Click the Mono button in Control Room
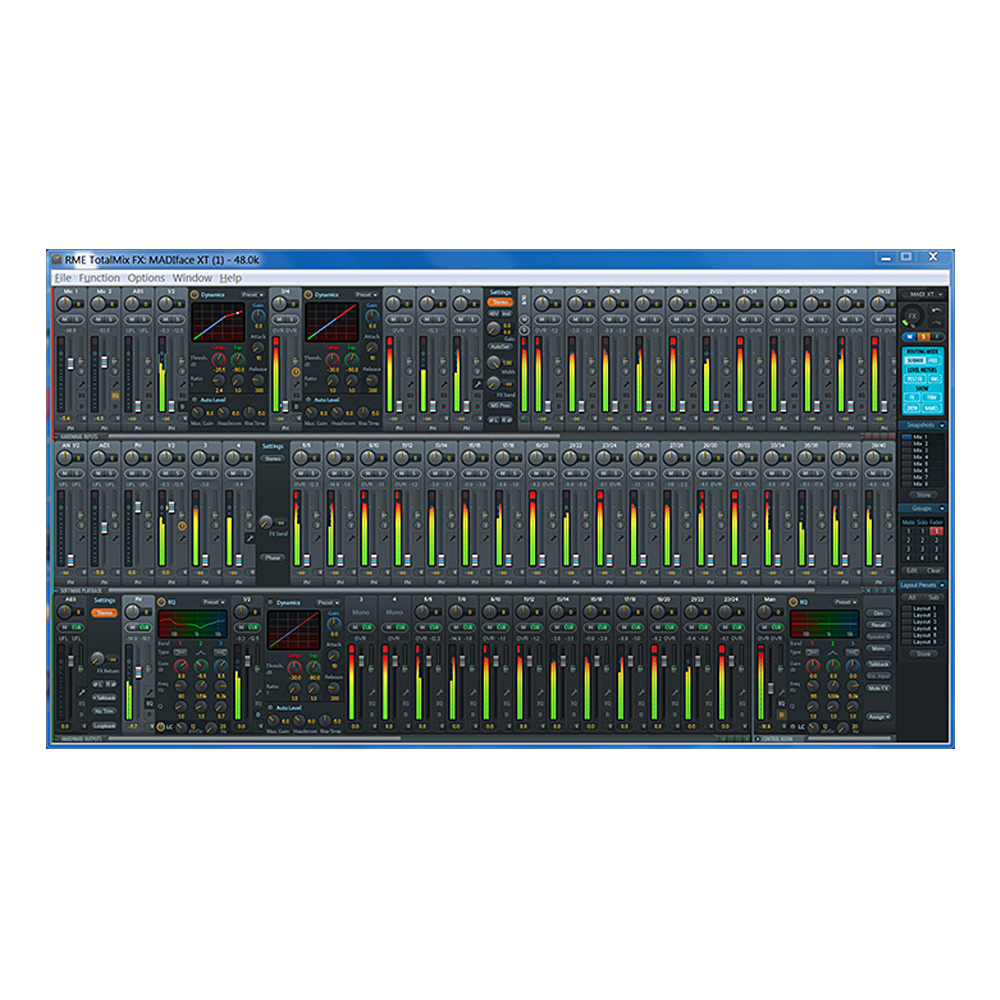The image size is (1000, 1000). [x=878, y=649]
